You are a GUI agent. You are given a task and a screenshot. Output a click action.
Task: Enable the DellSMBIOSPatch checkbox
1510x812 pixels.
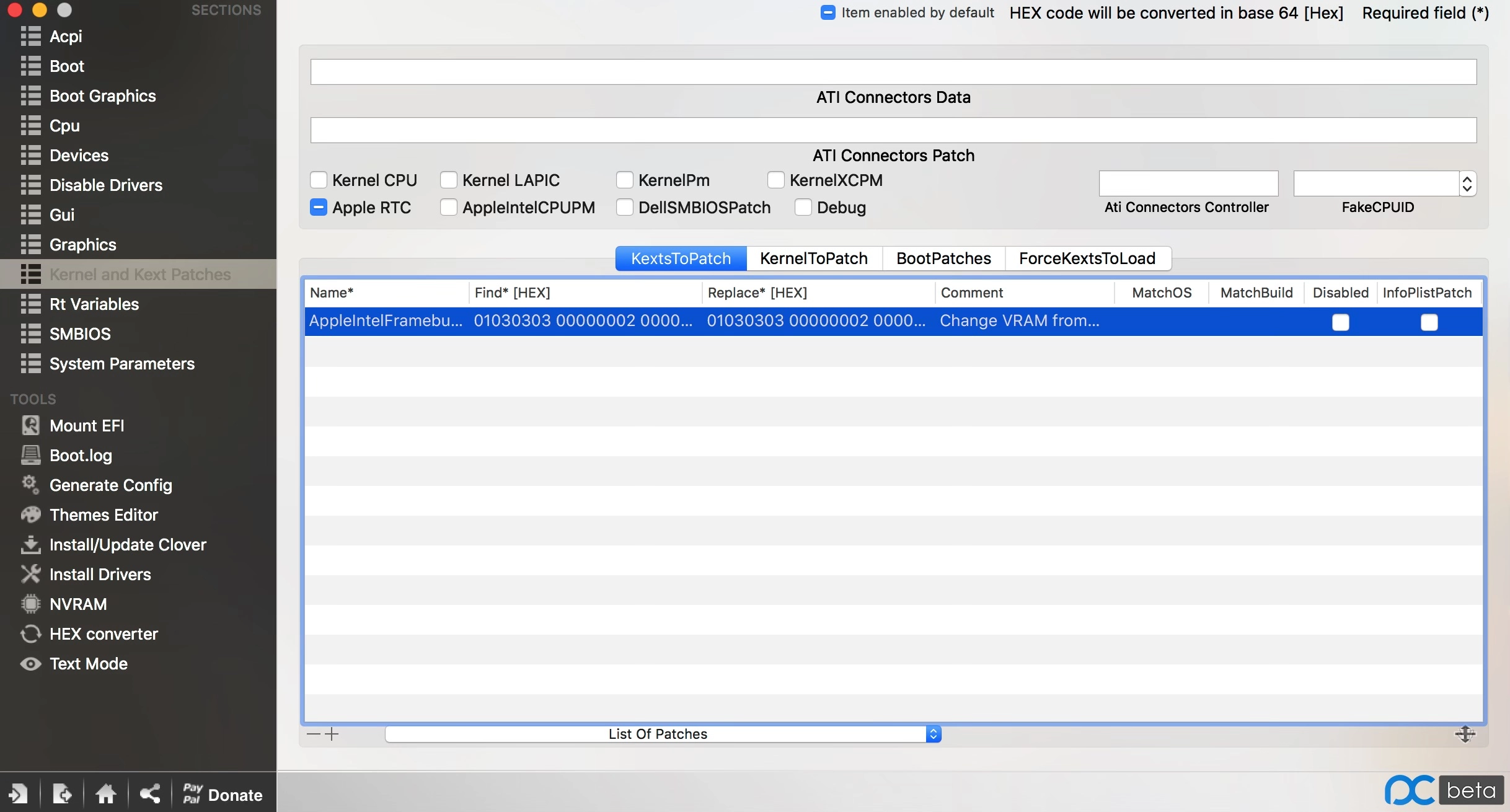[x=625, y=208]
